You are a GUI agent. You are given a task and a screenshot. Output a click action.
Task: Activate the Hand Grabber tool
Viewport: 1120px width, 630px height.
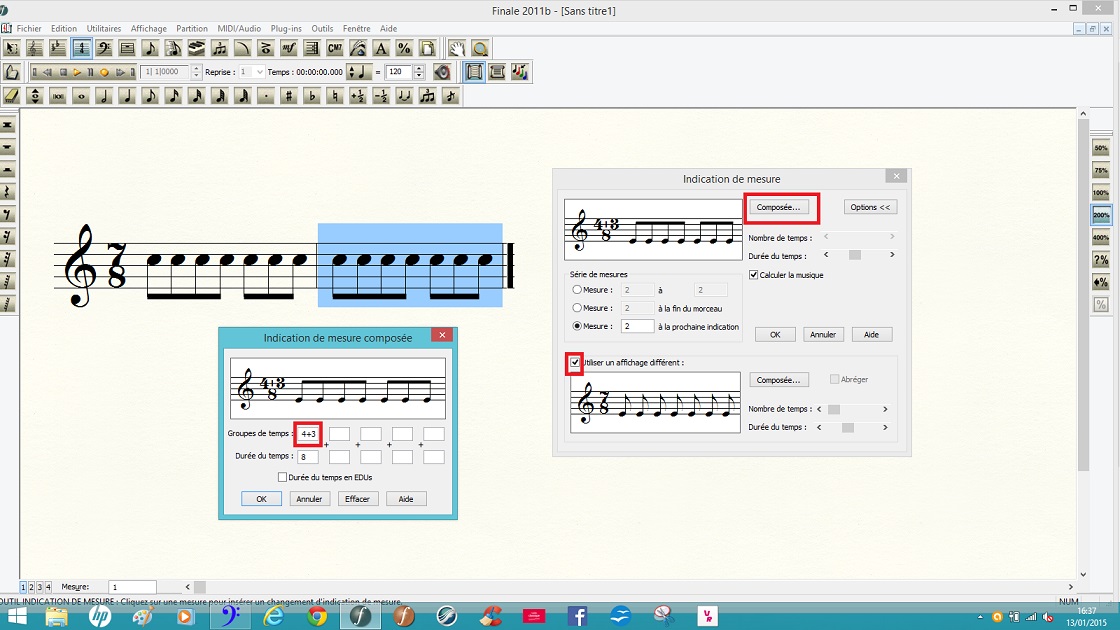click(x=457, y=48)
